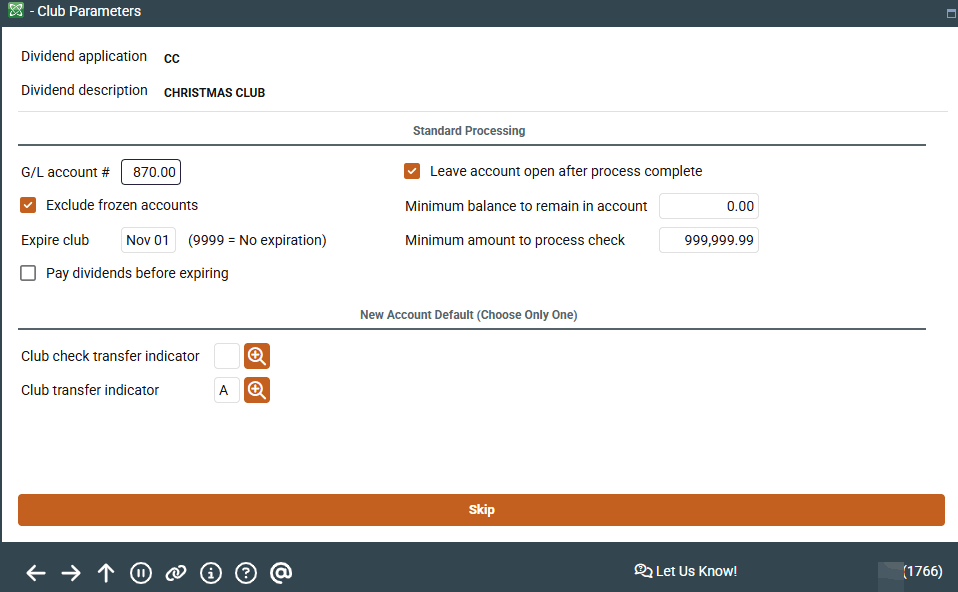Open help via question mark icon
The image size is (958, 592).
(x=246, y=573)
